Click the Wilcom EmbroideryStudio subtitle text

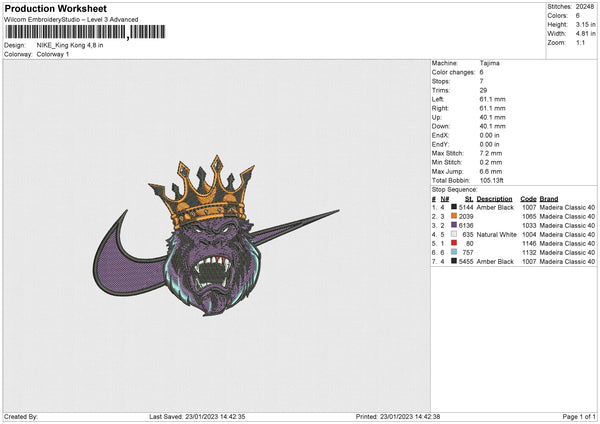(71, 20)
